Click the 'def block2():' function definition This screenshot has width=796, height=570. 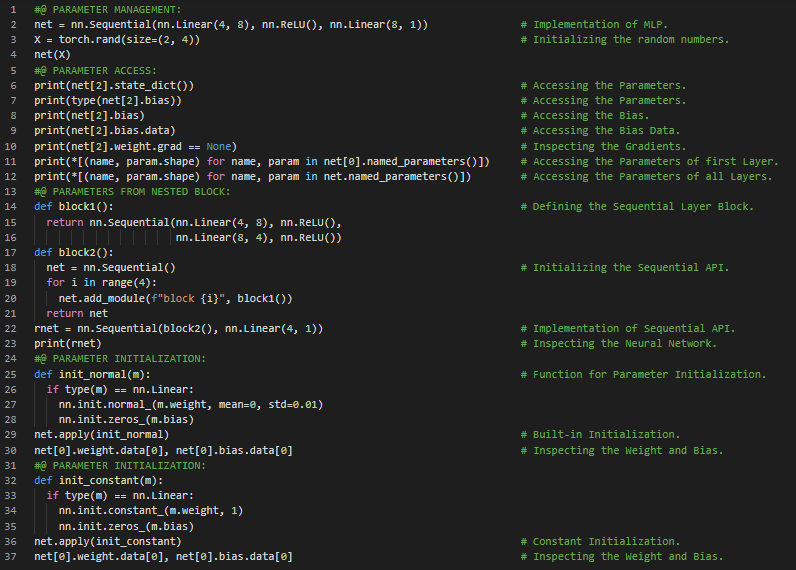[x=74, y=252]
